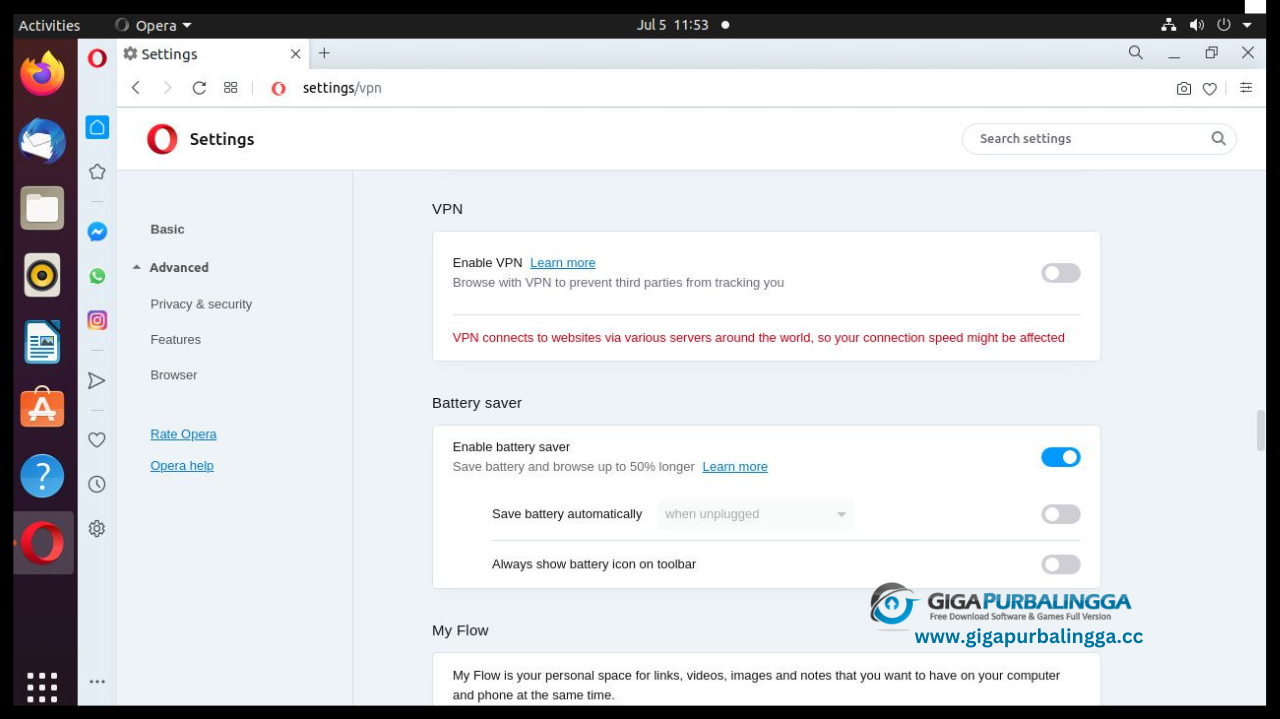The image size is (1280, 719).
Task: Open Settings gear in sidebar
Action: pos(97,528)
